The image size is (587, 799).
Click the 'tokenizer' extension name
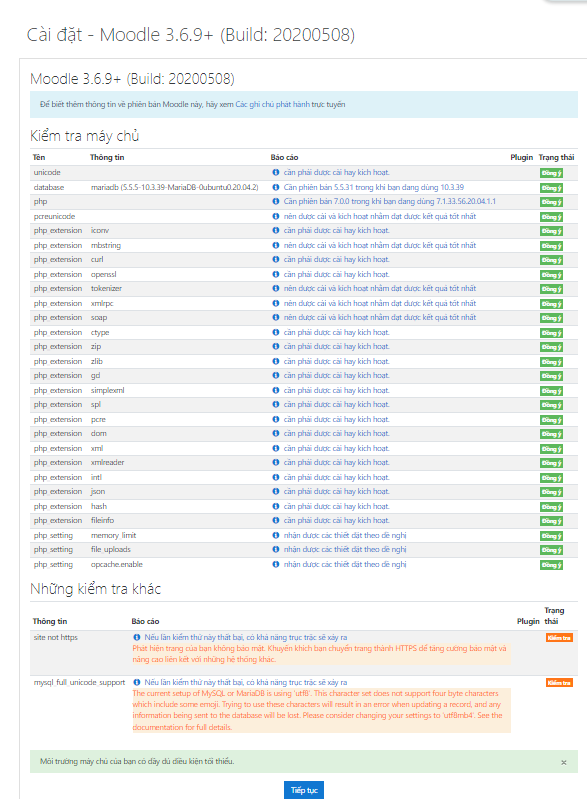pyautogui.click(x=106, y=288)
